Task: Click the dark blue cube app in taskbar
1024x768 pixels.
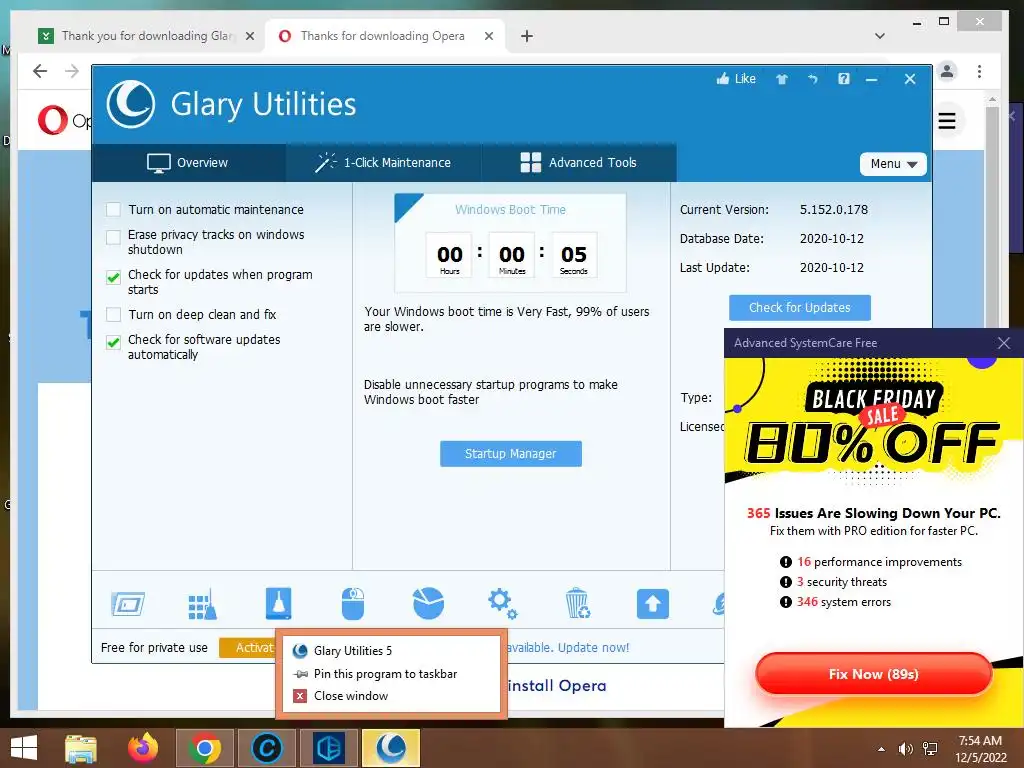Action: (328, 748)
